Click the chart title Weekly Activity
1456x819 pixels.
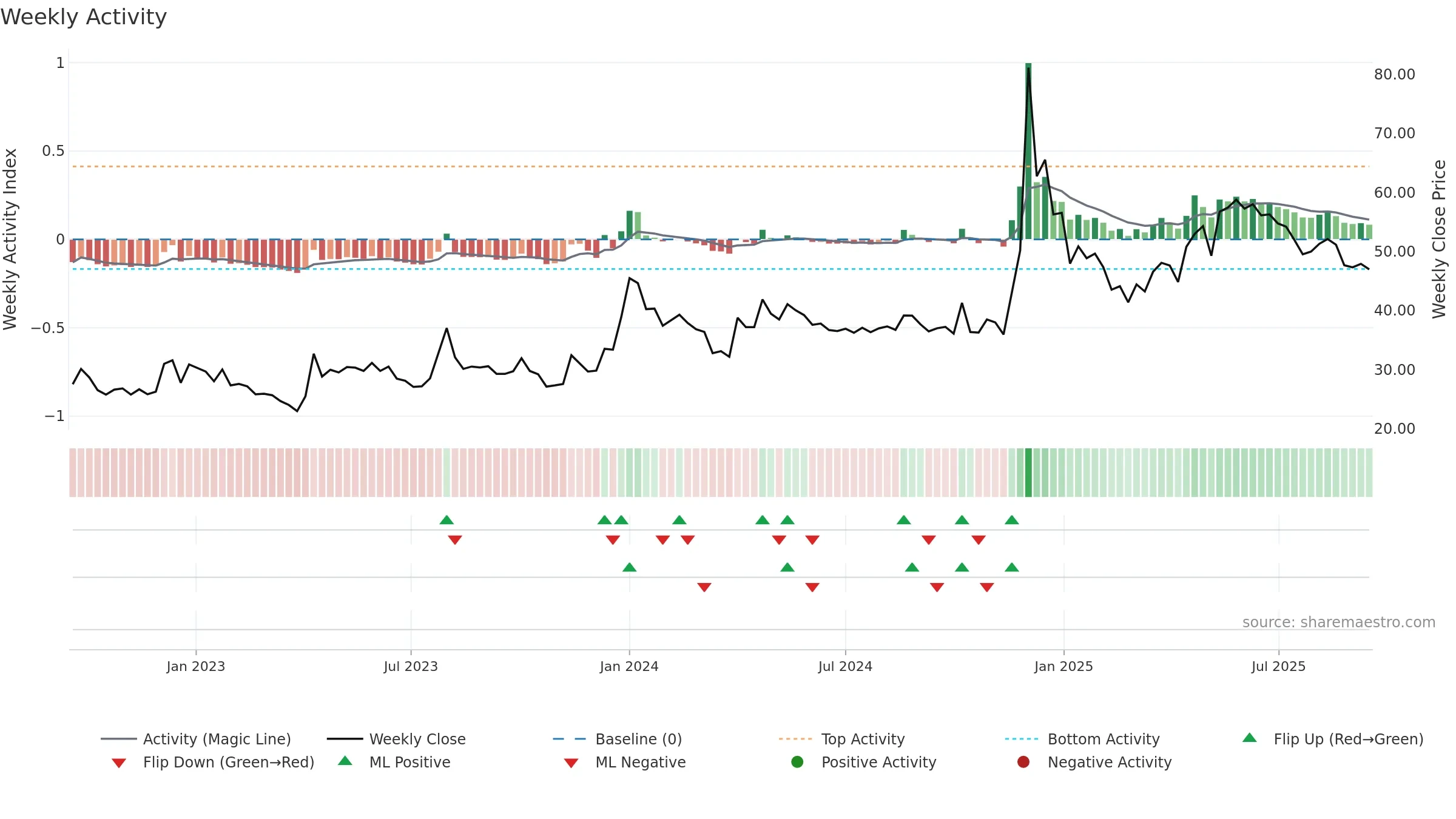coord(84,17)
